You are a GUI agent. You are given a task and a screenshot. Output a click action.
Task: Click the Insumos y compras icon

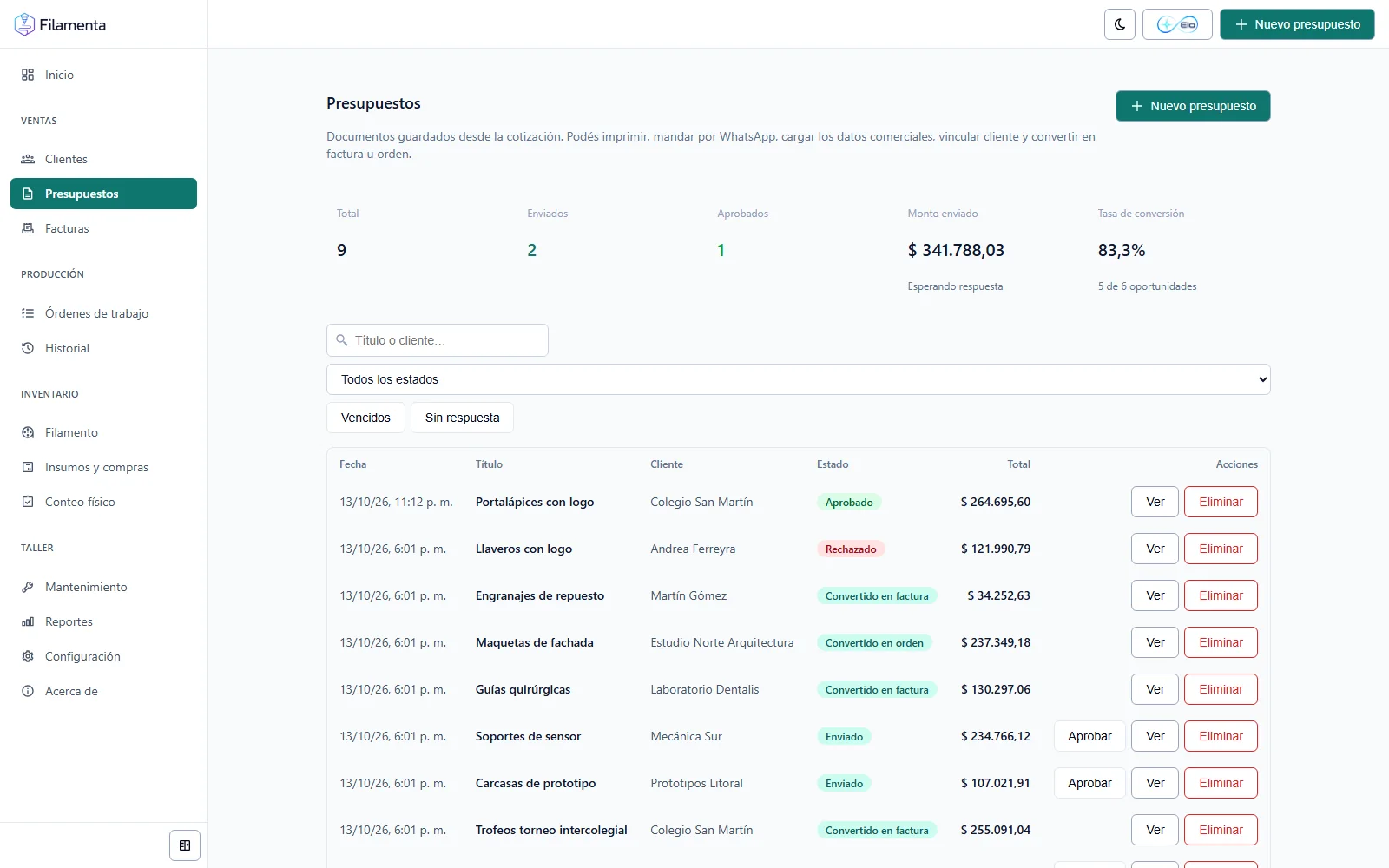click(28, 467)
